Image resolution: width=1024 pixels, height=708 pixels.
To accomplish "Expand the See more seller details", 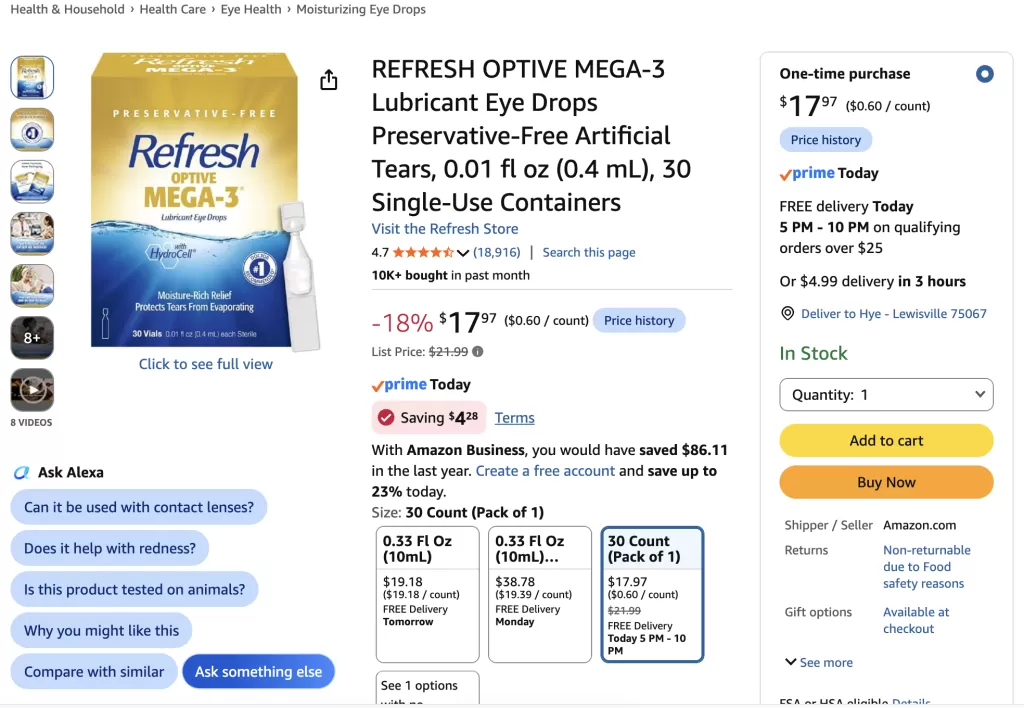I will [x=819, y=662].
